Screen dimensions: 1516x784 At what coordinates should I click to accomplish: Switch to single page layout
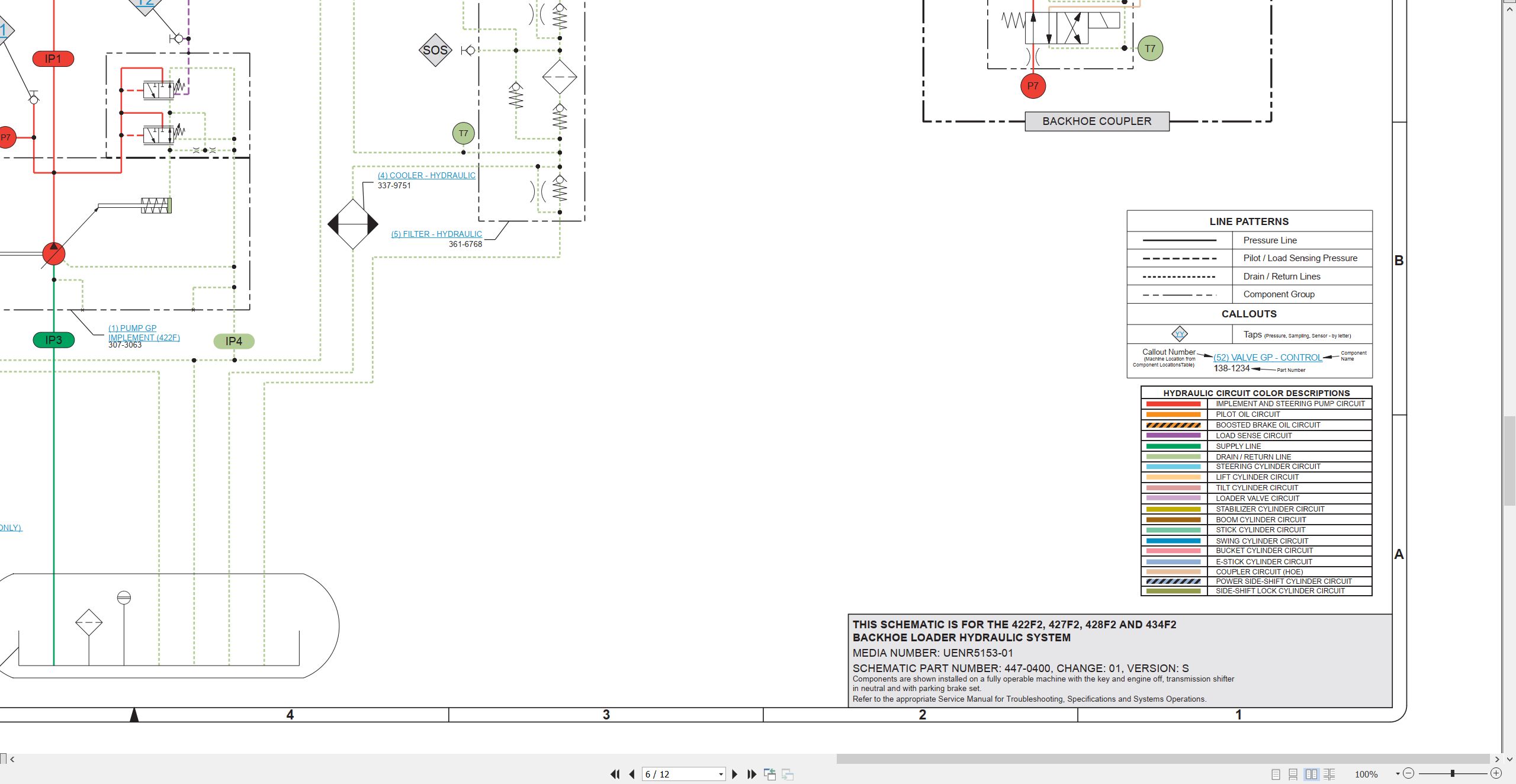click(1276, 774)
